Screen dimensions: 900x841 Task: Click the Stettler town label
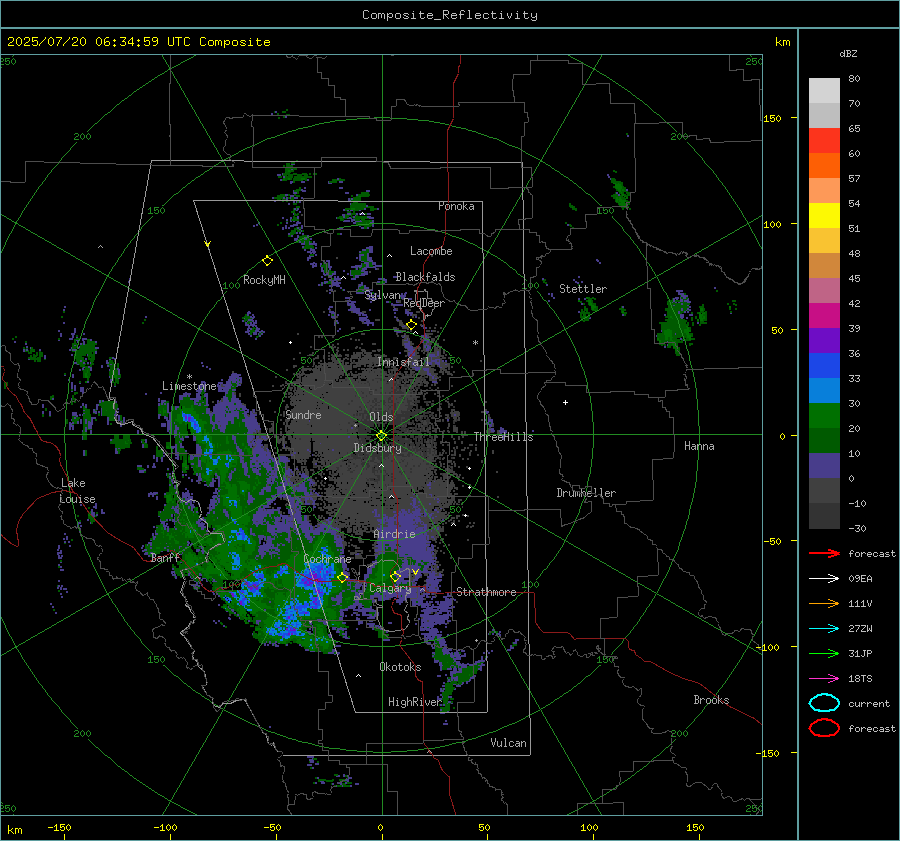tap(583, 289)
